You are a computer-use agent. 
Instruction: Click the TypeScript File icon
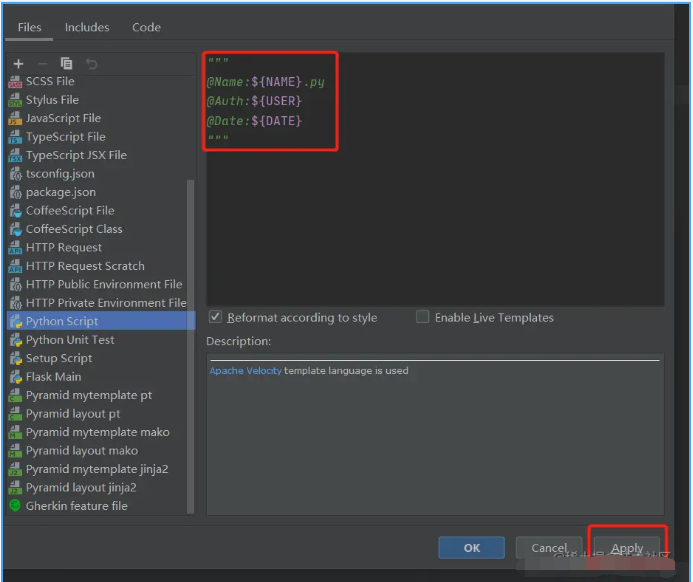15,137
